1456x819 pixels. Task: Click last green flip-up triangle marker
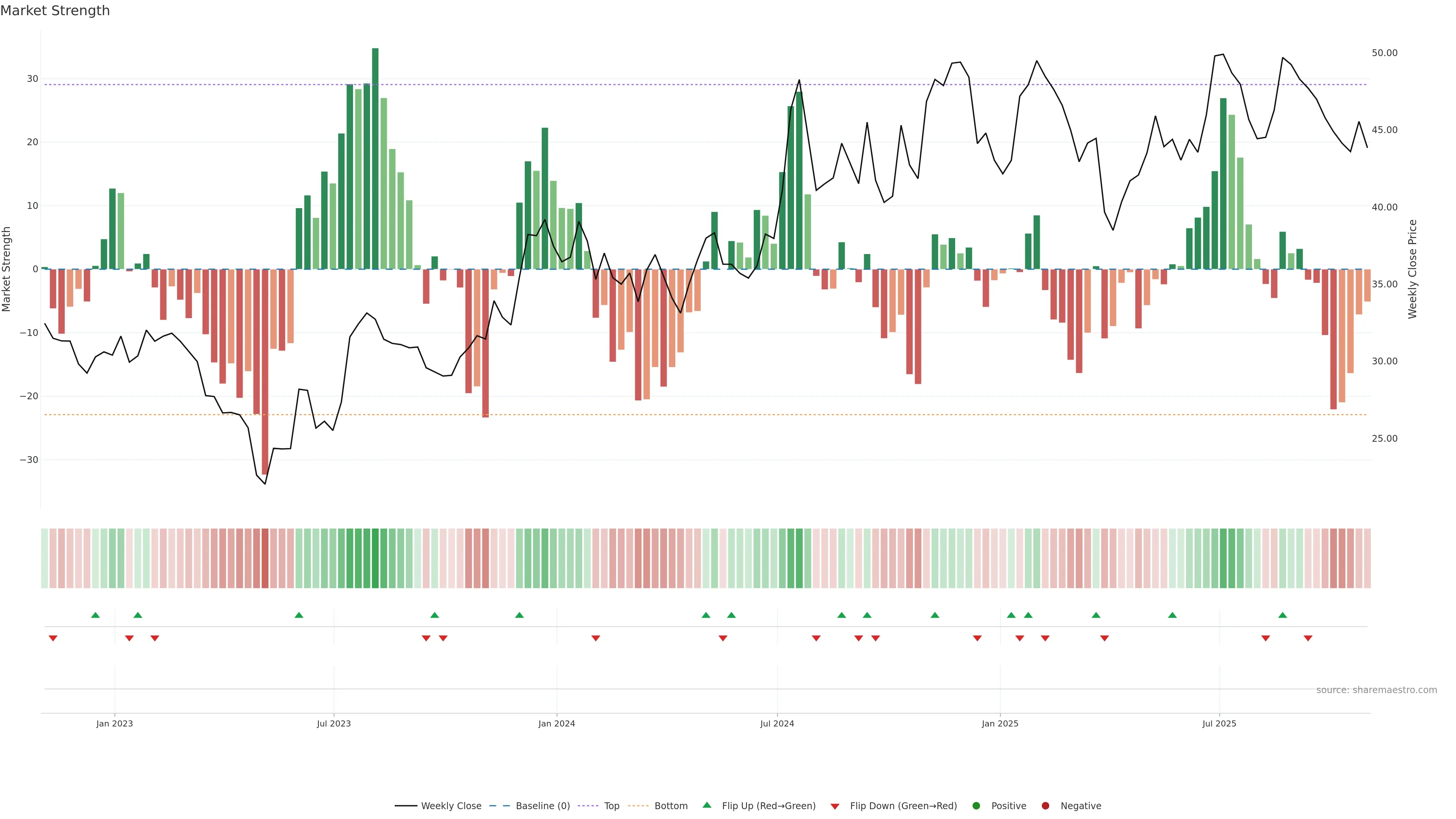pos(1282,615)
